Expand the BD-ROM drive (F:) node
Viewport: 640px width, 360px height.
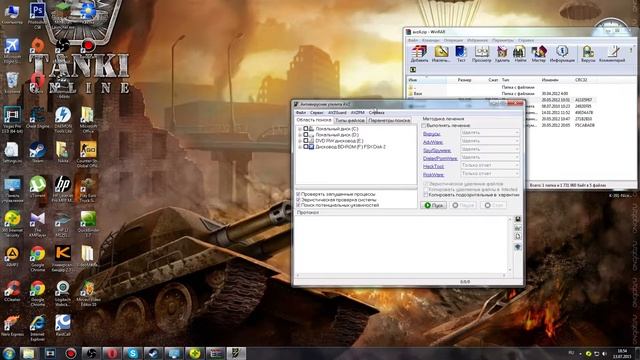(300, 147)
